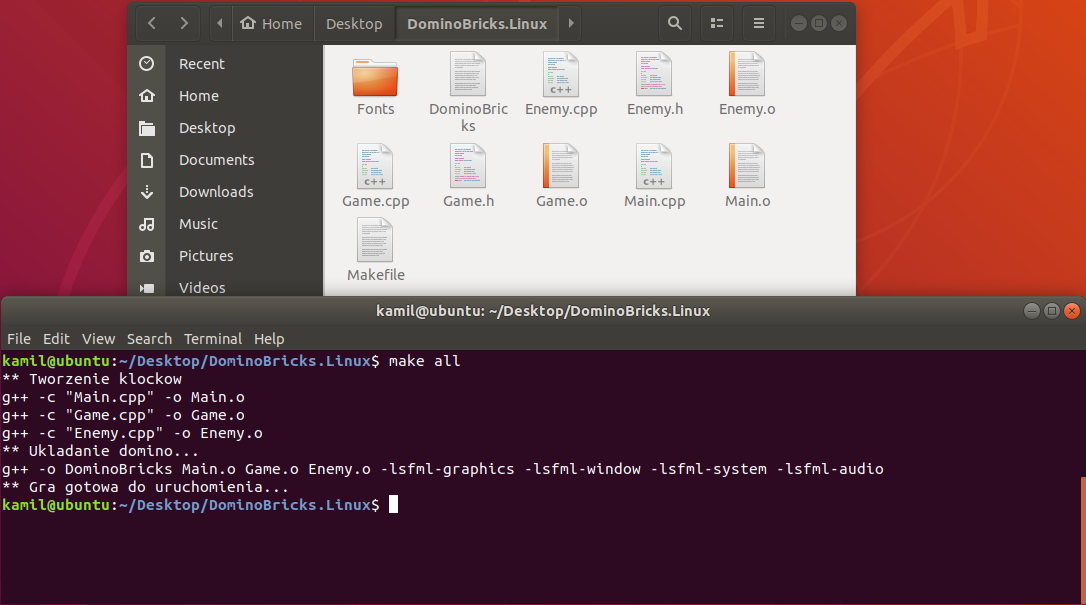1086x605 pixels.
Task: Open the terminal View menu
Action: point(98,338)
